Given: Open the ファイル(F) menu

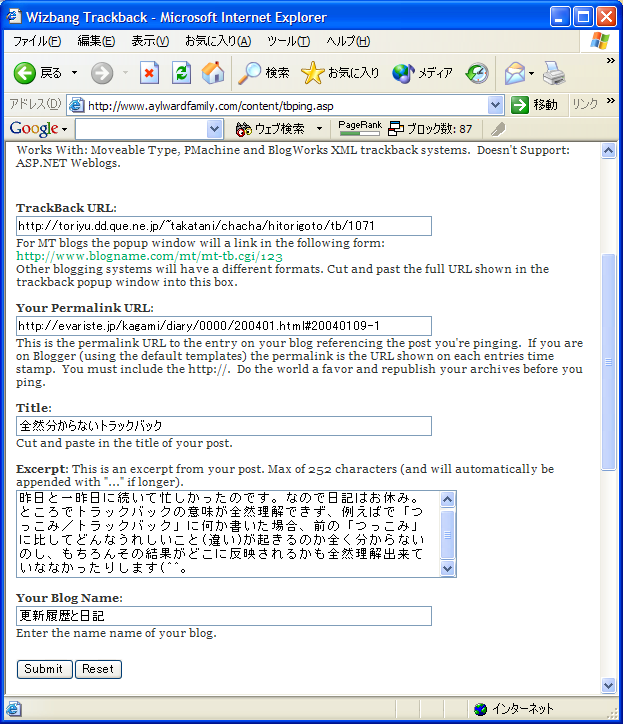Looking at the screenshot, I should point(36,42).
